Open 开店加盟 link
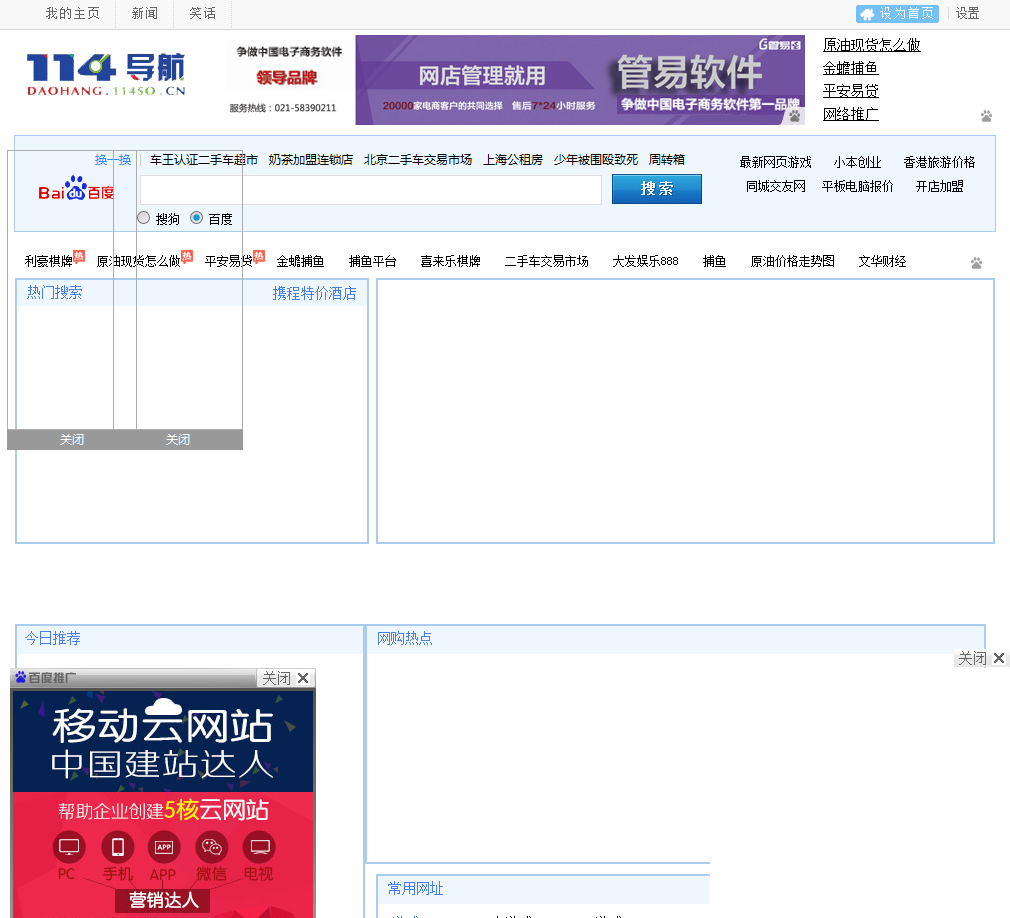This screenshot has height=918, width=1010. 939,187
